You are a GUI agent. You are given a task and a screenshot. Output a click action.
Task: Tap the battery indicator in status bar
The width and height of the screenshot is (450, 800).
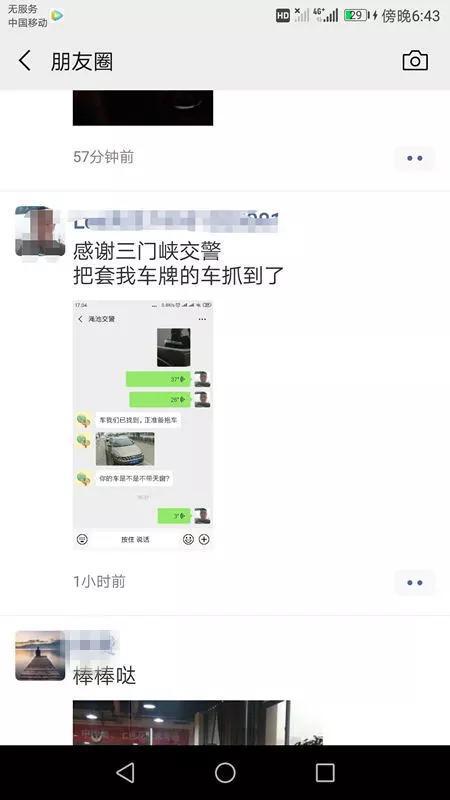click(357, 15)
